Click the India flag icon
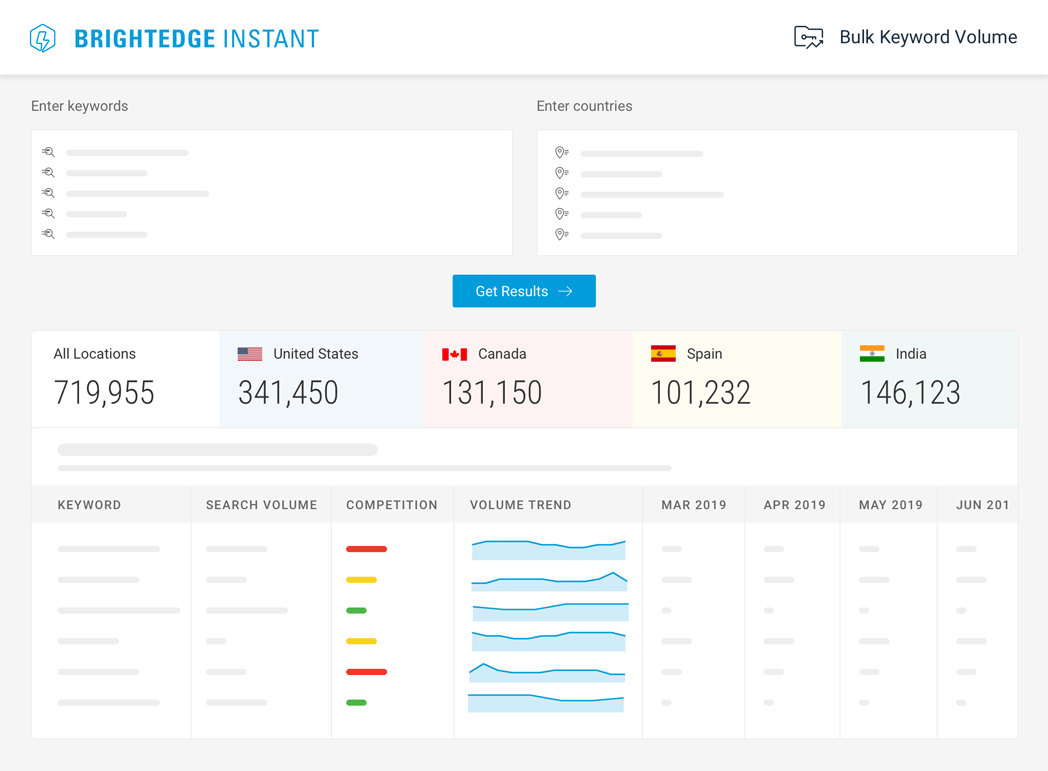The width and height of the screenshot is (1048, 771). [872, 354]
